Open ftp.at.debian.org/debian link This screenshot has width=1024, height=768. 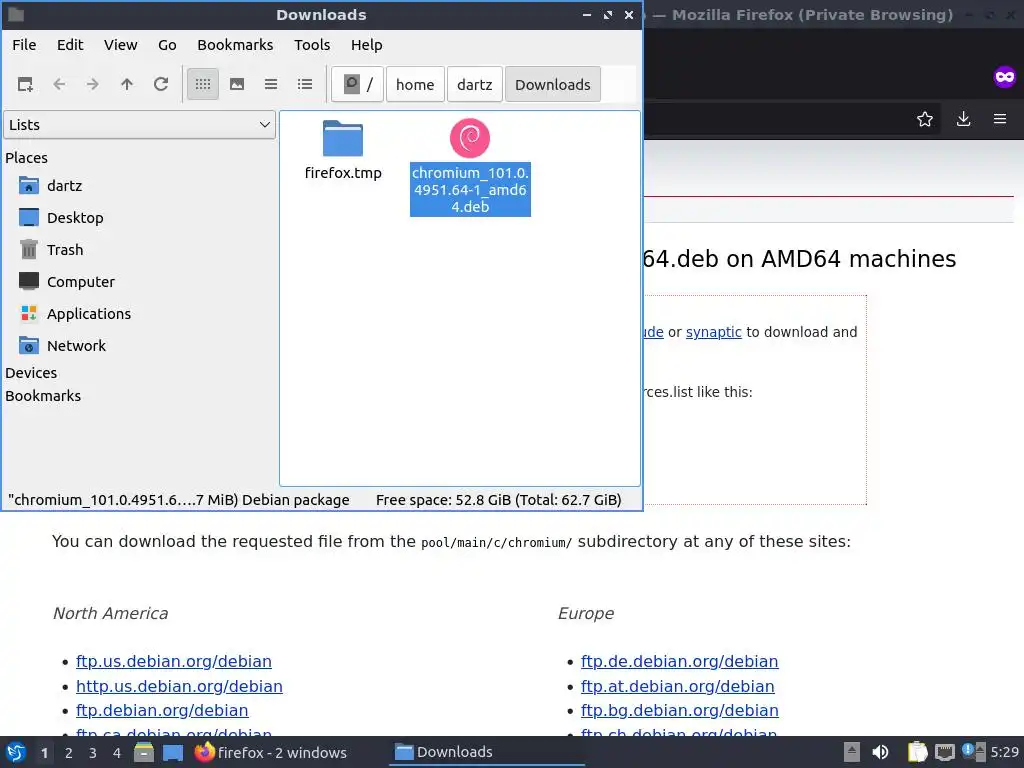[677, 686]
